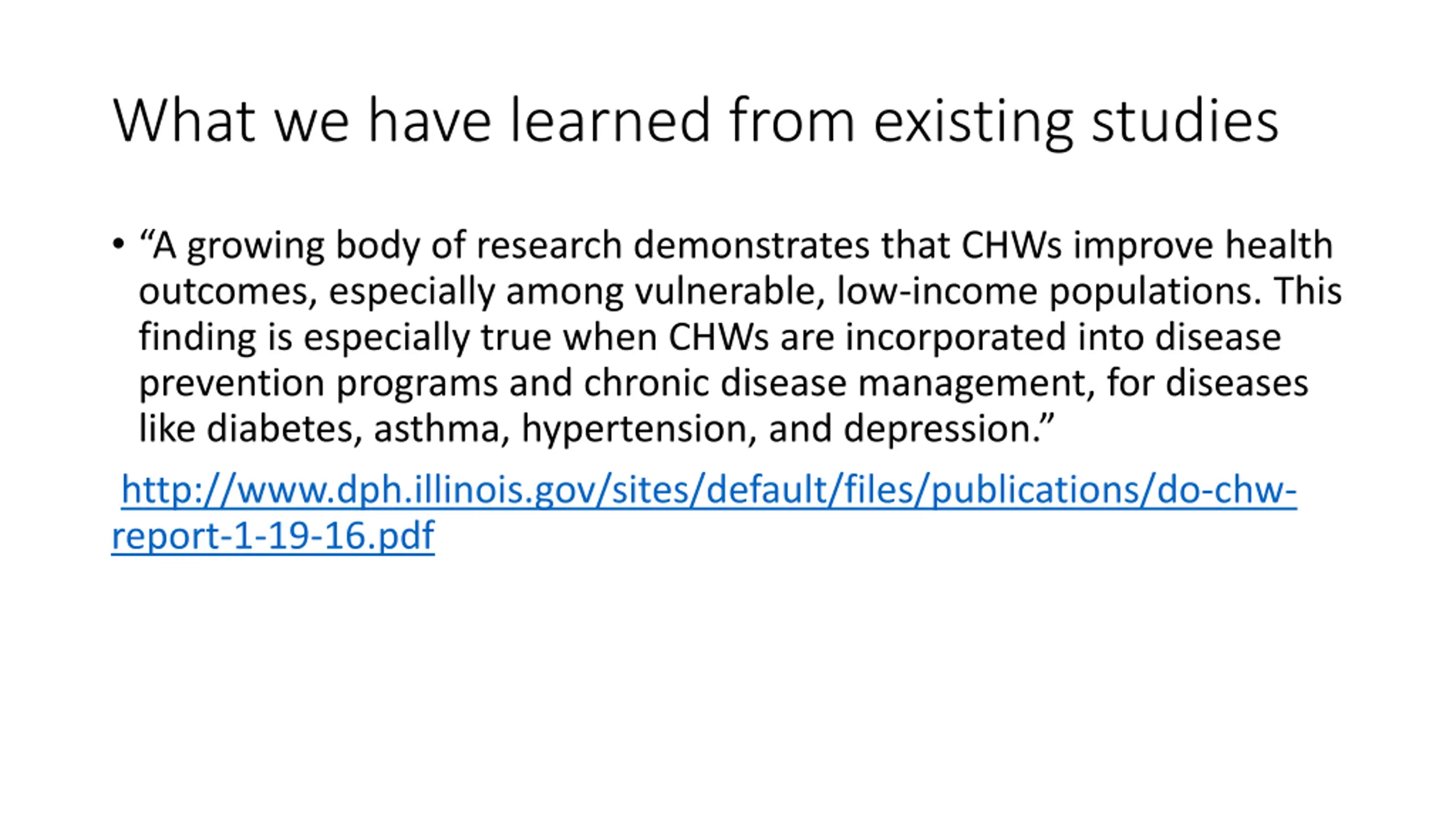Click the bullet point marker before the quote
Viewport: 1456px width, 819px height.
(118, 245)
